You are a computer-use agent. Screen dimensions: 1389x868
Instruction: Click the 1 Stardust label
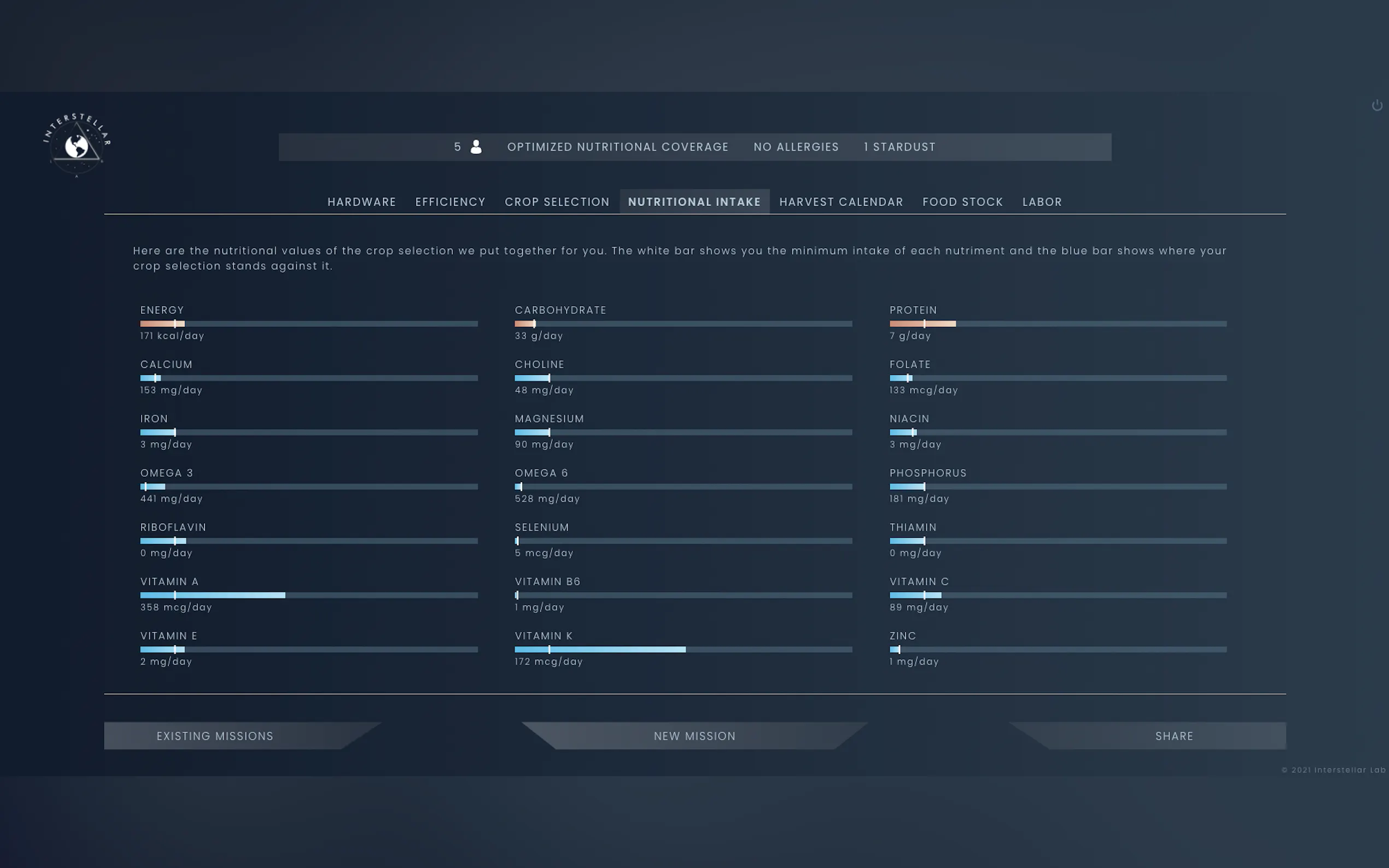(899, 147)
